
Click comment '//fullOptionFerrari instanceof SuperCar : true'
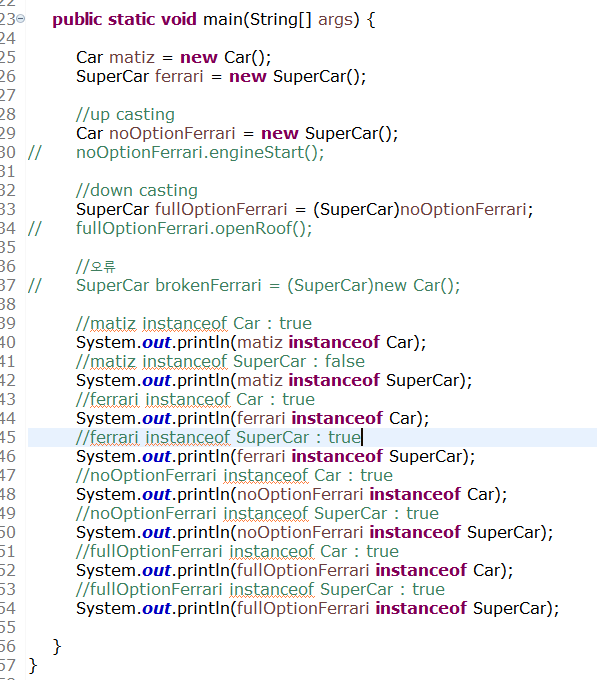pos(261,589)
